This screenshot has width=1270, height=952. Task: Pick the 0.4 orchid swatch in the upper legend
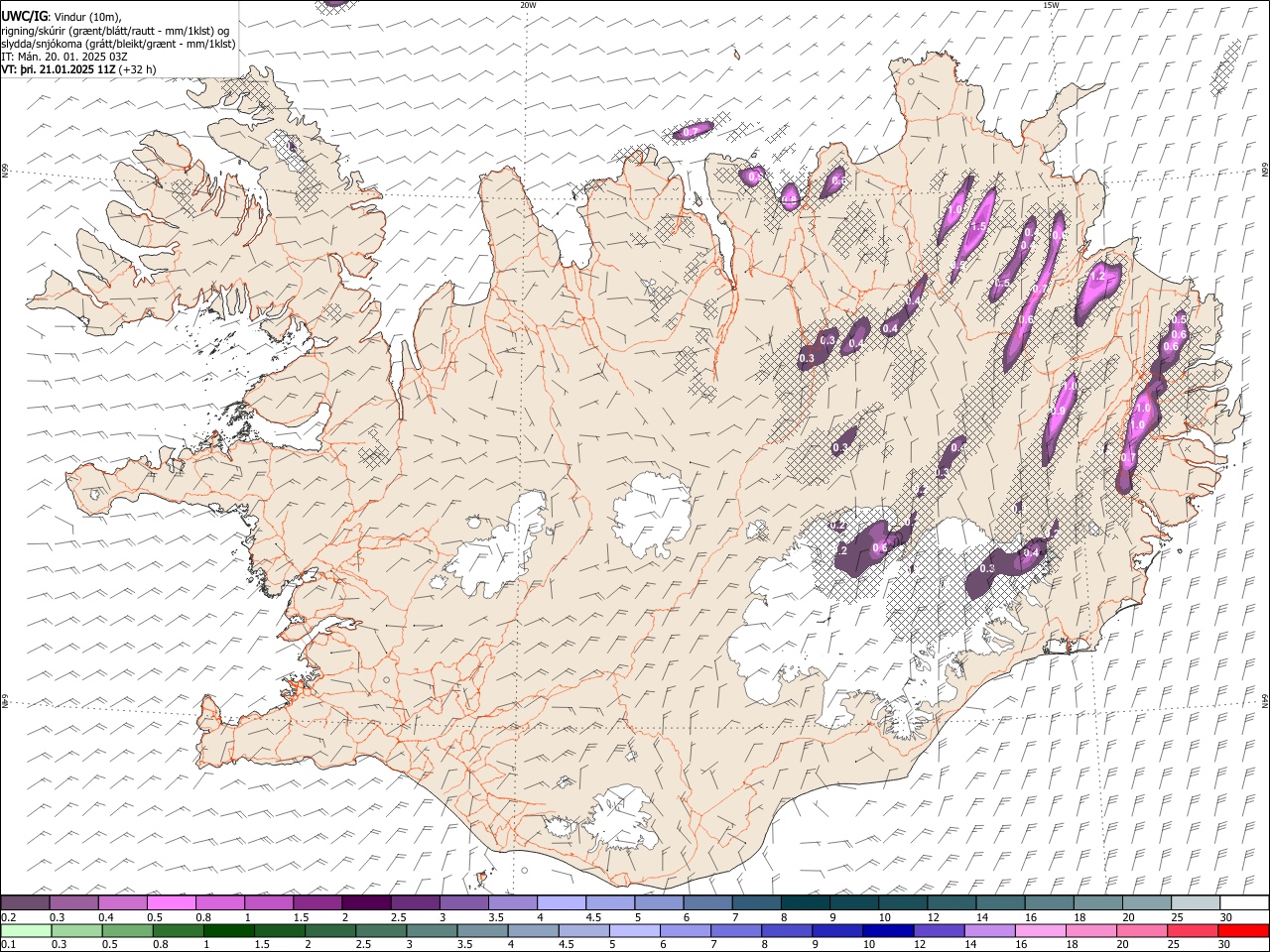123,903
